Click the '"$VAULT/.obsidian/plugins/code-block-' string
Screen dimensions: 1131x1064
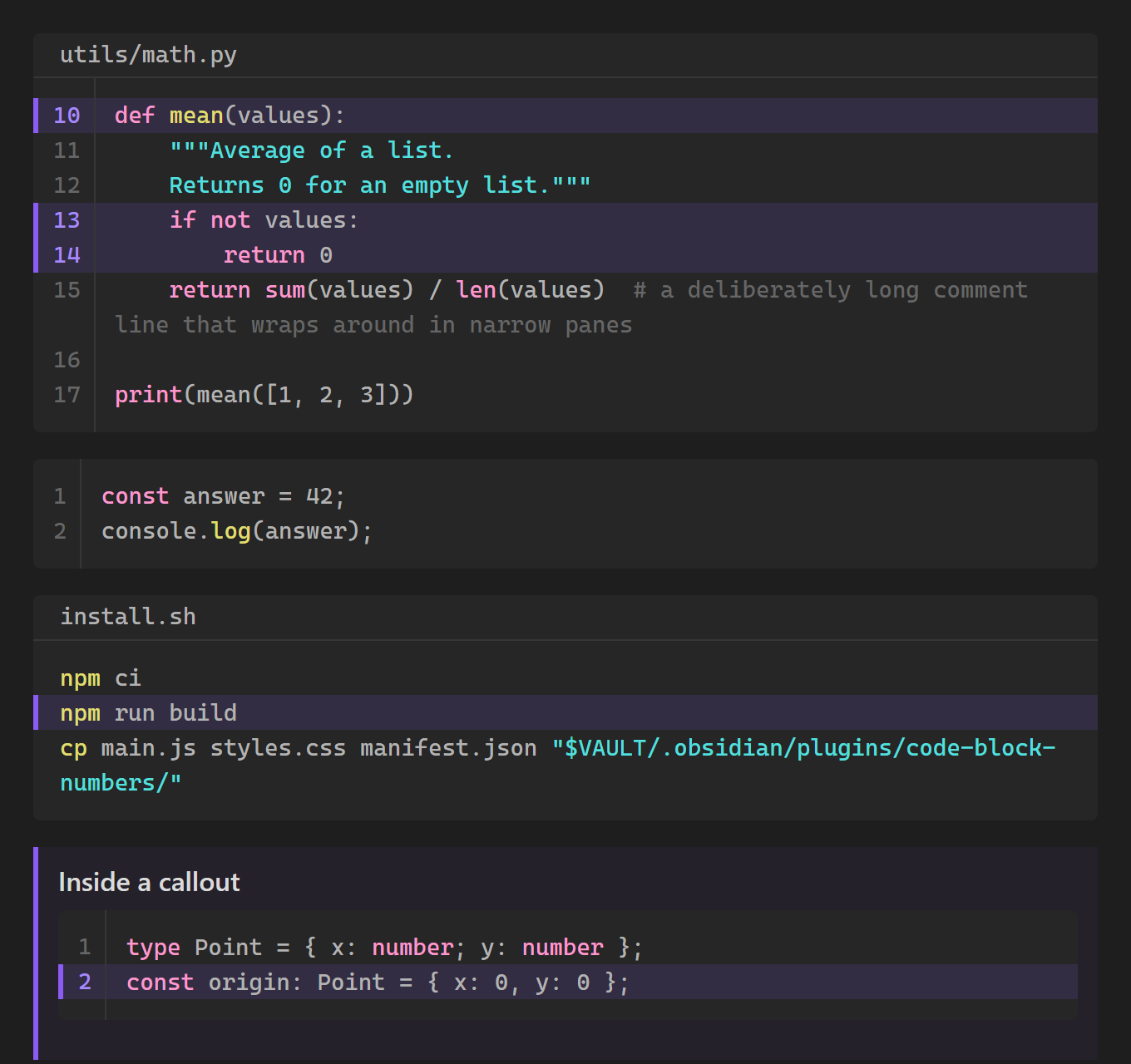point(803,748)
